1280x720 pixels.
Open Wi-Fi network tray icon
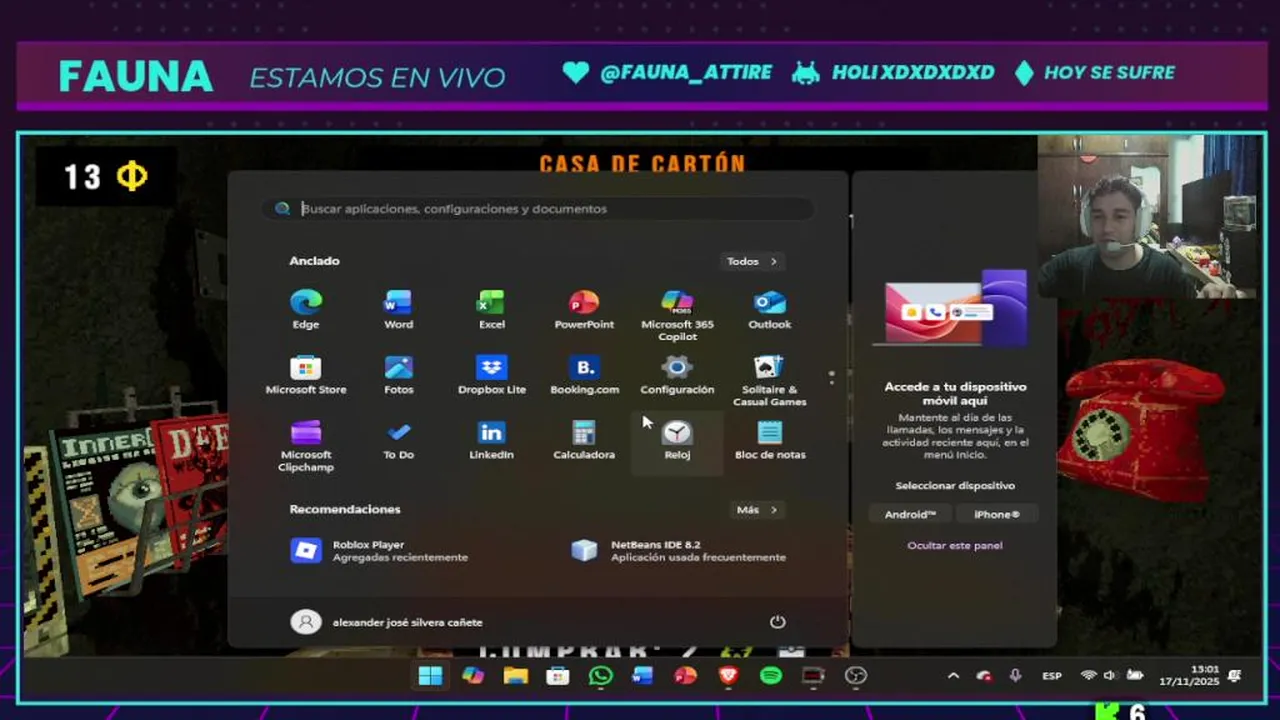(1088, 676)
